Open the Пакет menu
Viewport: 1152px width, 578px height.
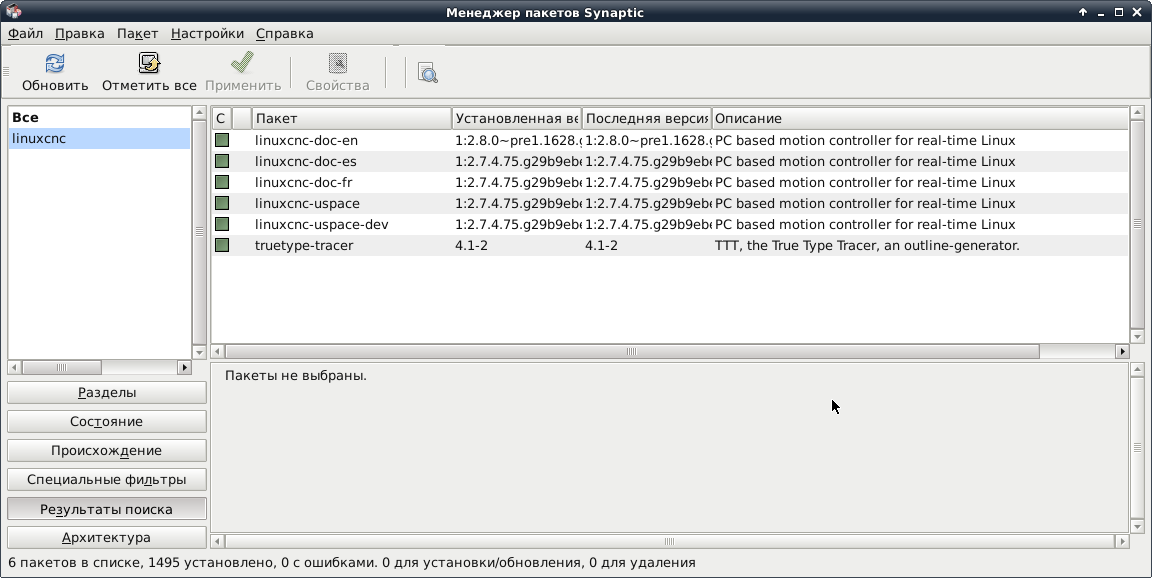(137, 34)
